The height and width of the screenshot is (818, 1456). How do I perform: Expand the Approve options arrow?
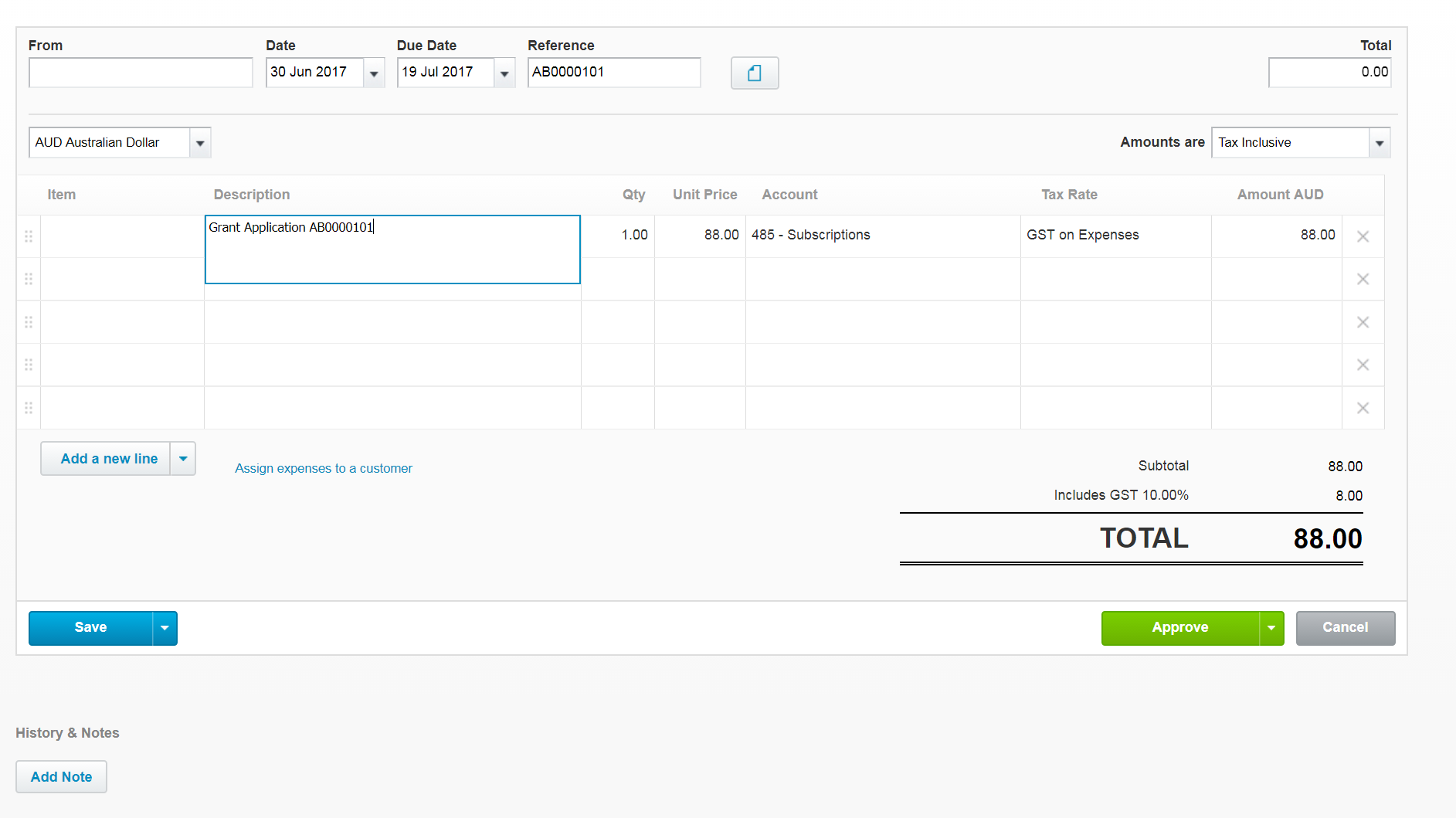(1271, 628)
